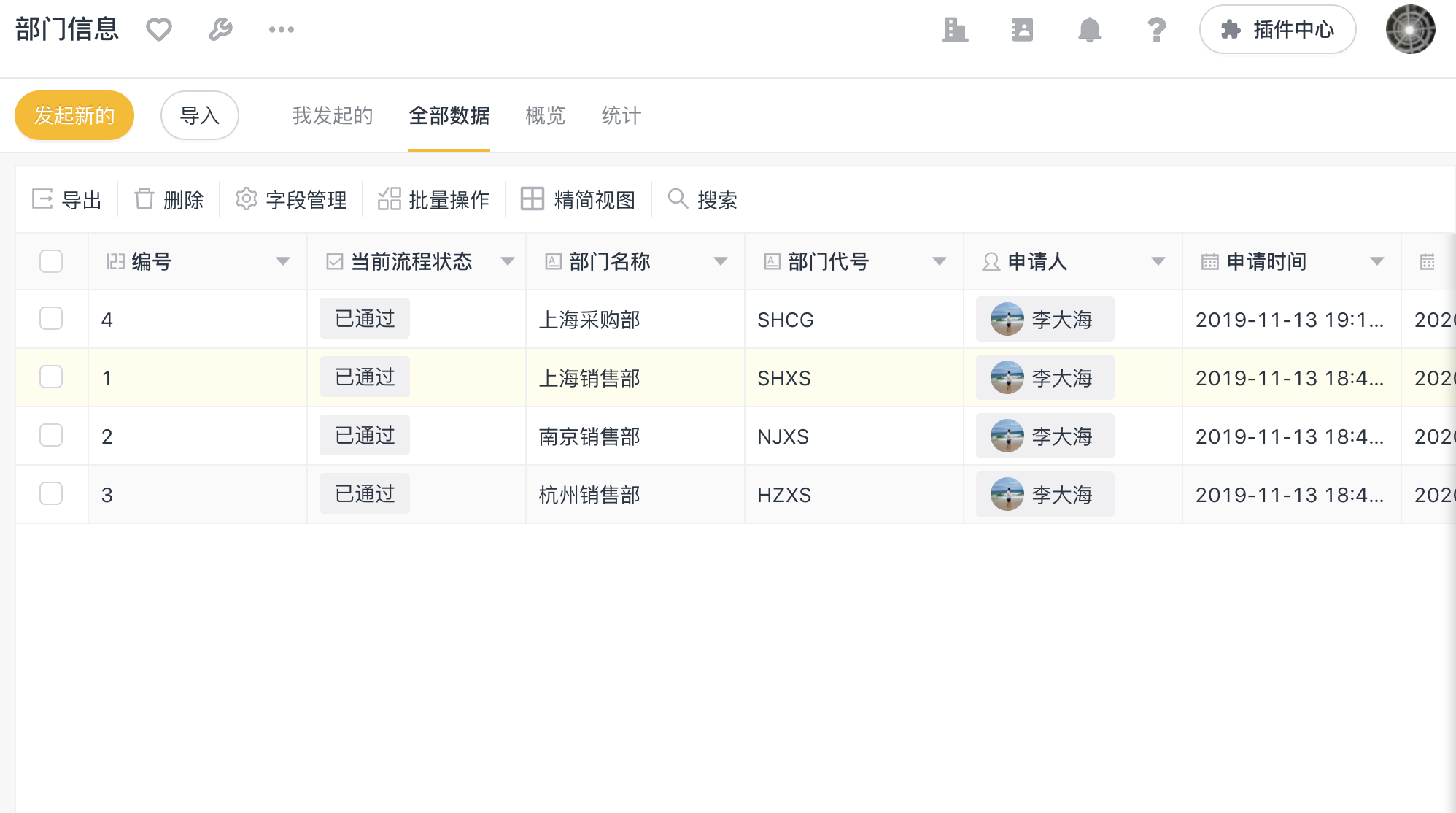Screen dimensions: 1456x813
Task: Click 李大海 applicant in SHXS row
Action: coord(1045,377)
